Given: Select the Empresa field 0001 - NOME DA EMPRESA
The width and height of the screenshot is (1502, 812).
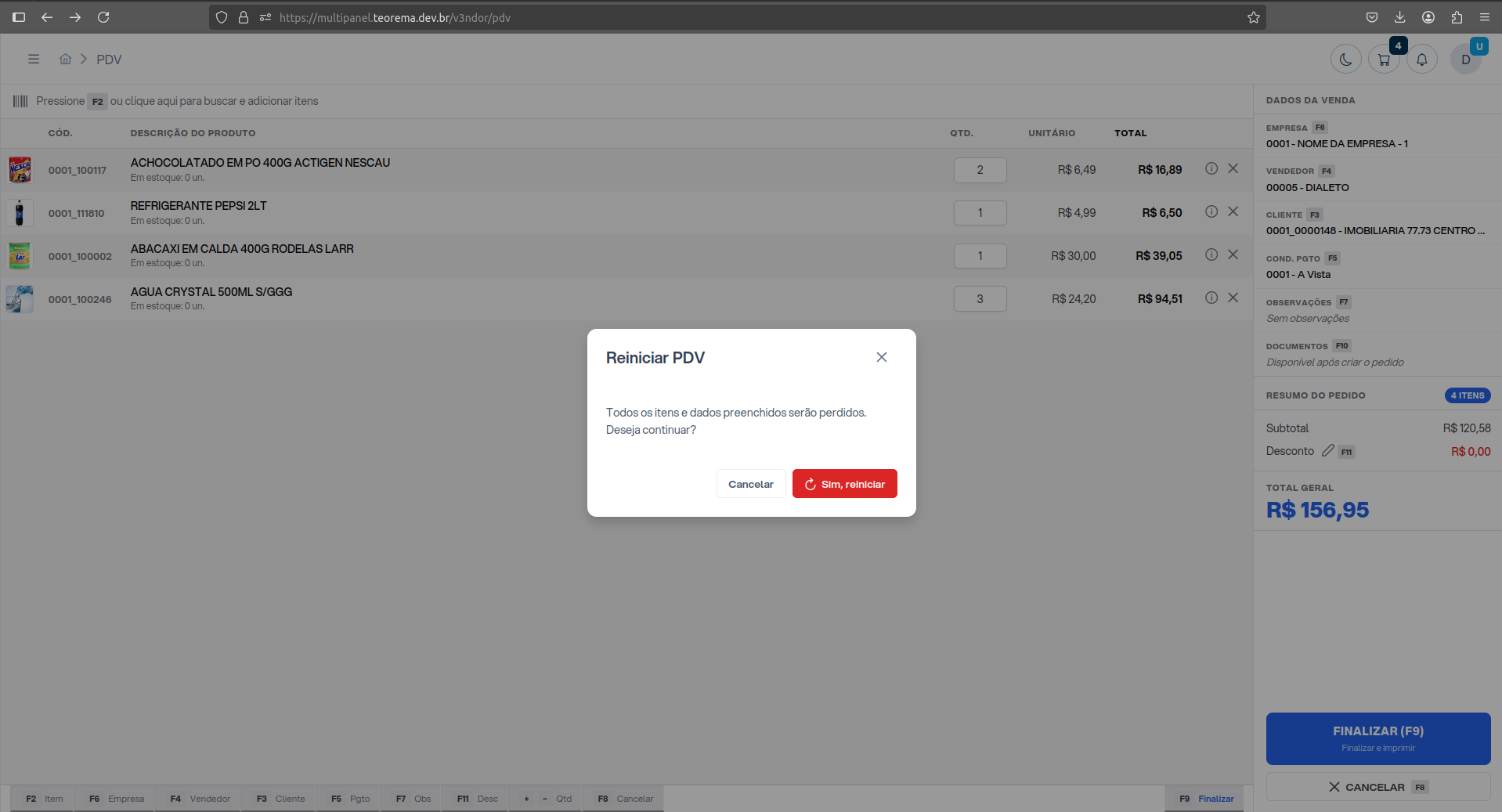Looking at the screenshot, I should coord(1377,136).
